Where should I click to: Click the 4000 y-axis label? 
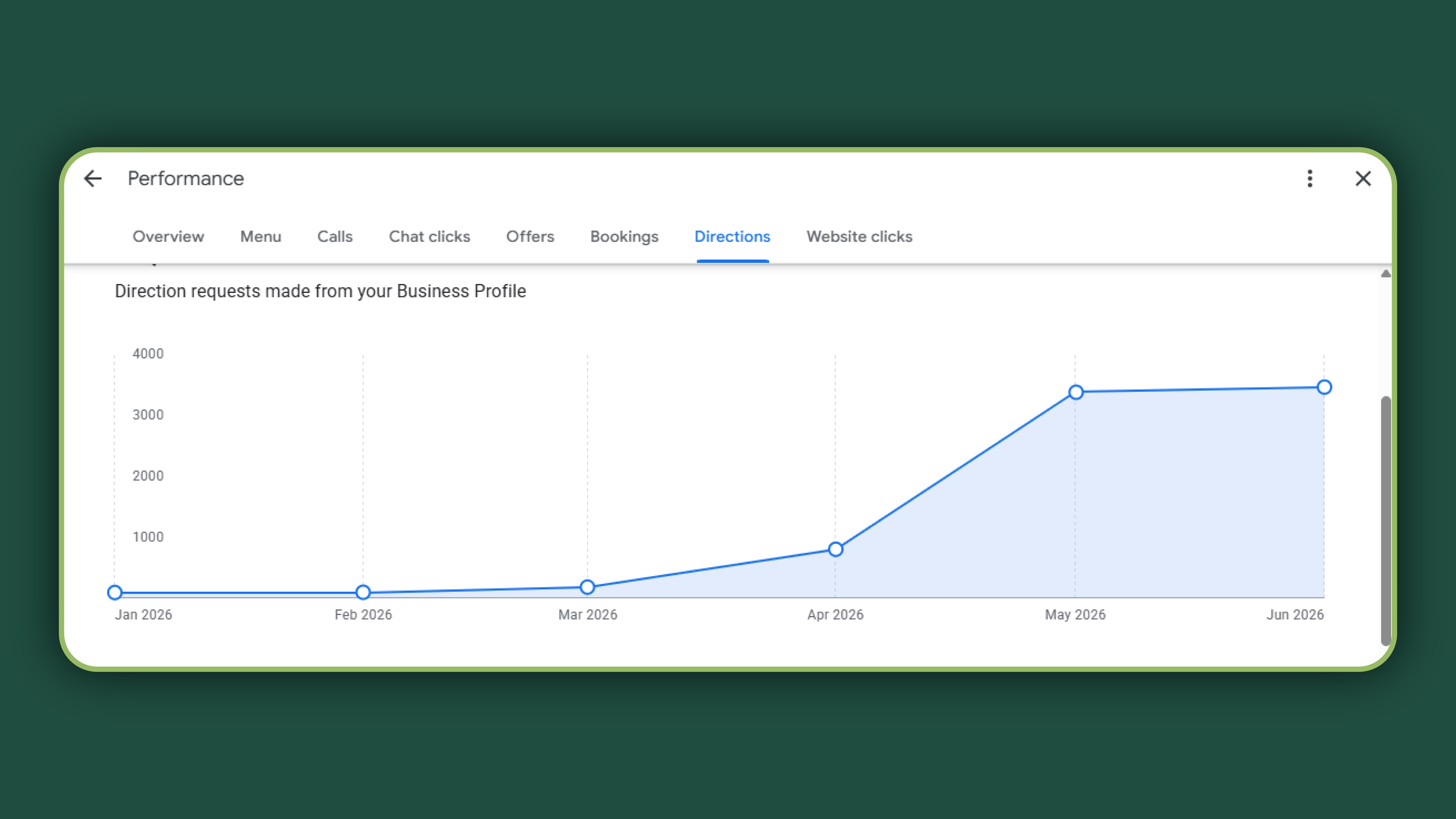(148, 354)
